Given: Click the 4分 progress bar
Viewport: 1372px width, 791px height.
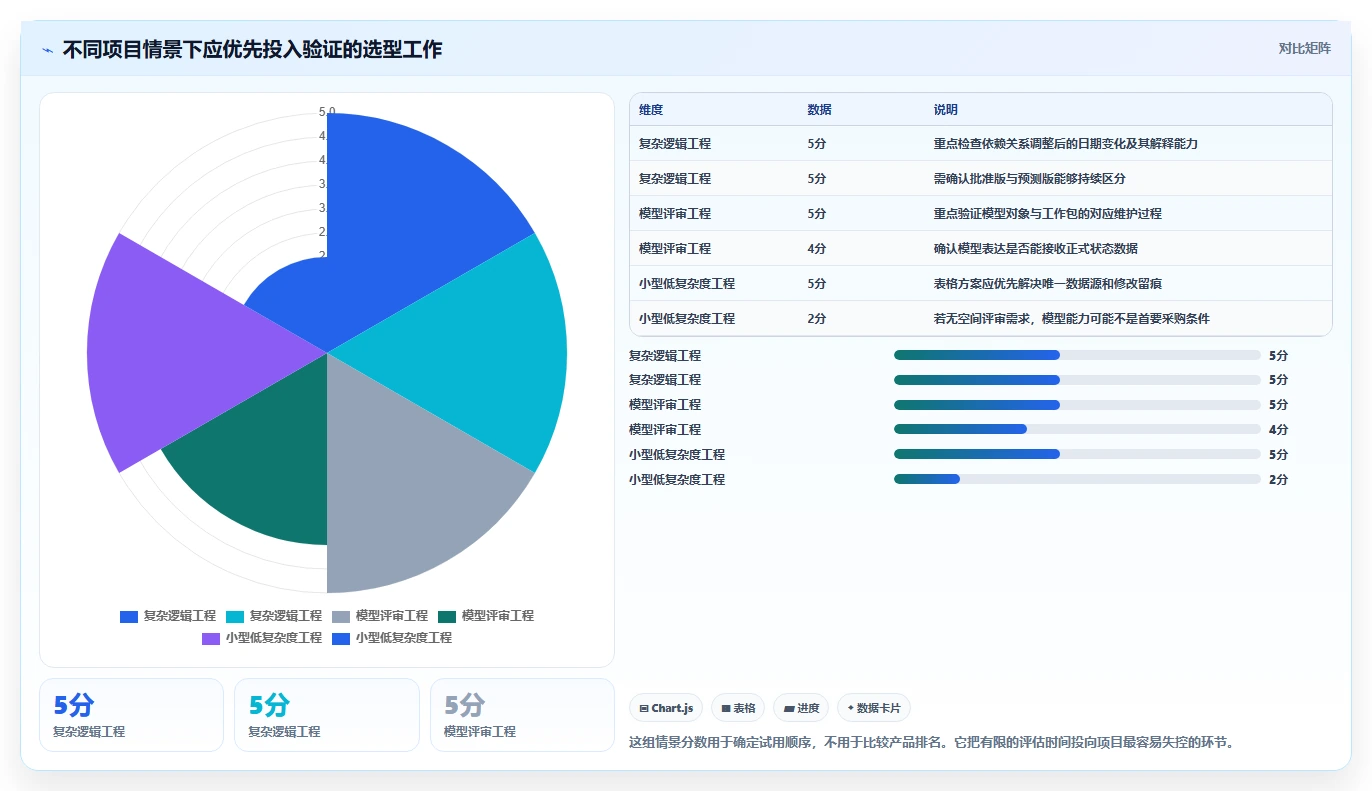Looking at the screenshot, I should pos(1077,429).
